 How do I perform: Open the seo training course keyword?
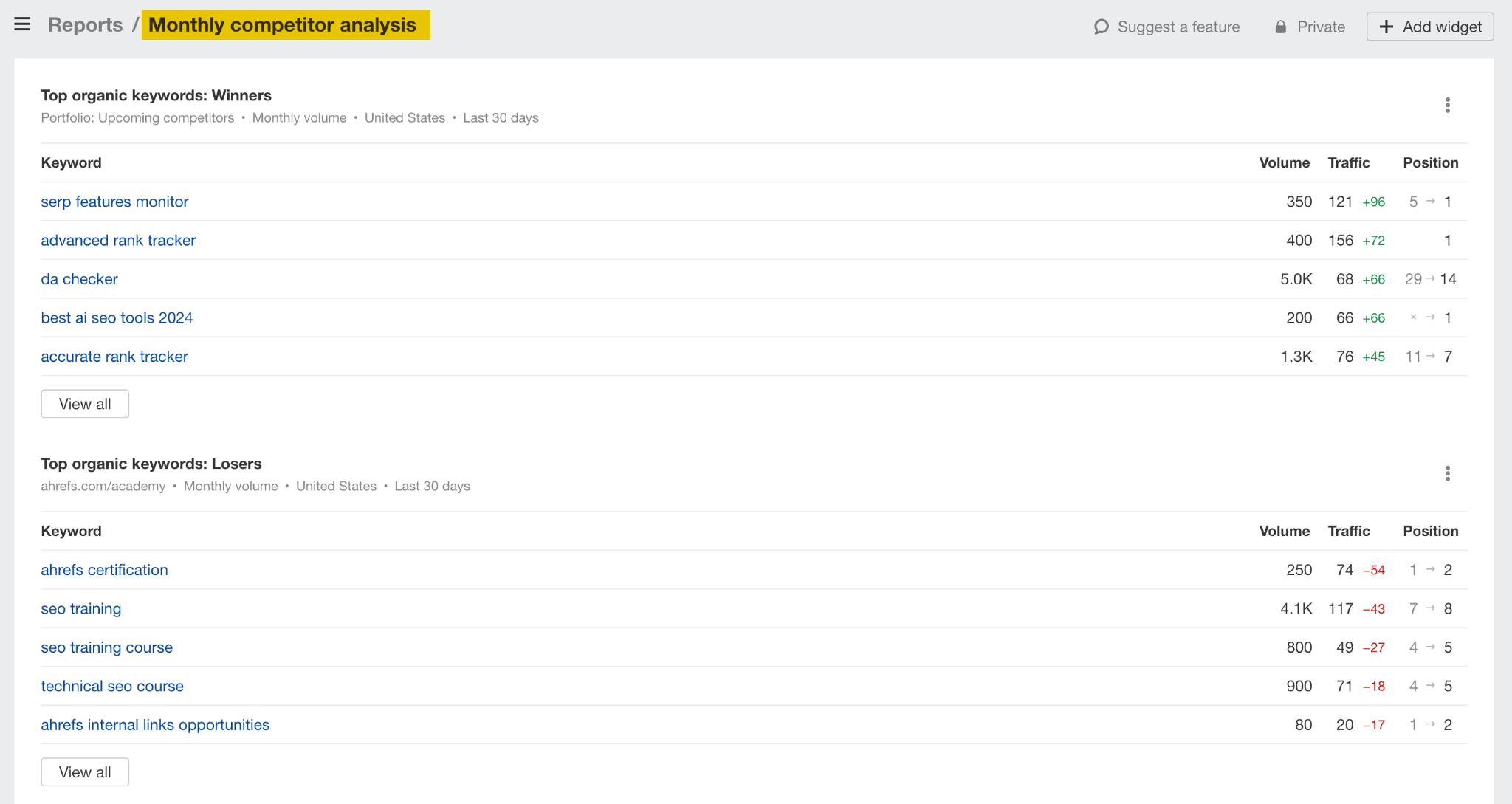pos(106,647)
